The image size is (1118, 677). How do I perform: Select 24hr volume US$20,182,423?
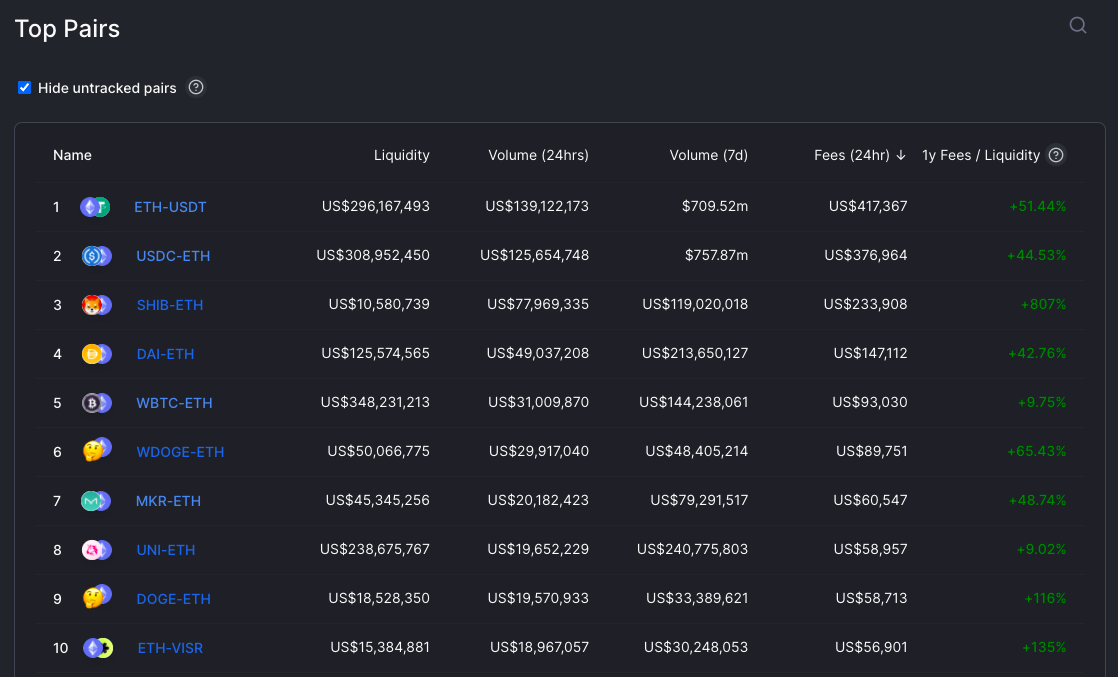point(538,500)
